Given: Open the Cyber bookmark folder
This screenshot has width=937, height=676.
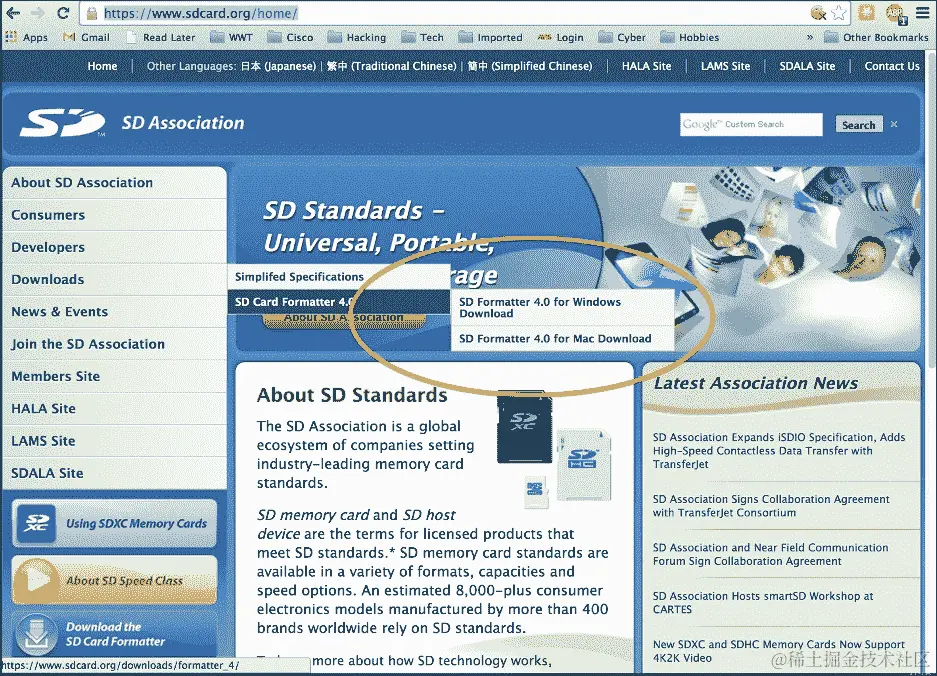Looking at the screenshot, I should tap(622, 37).
